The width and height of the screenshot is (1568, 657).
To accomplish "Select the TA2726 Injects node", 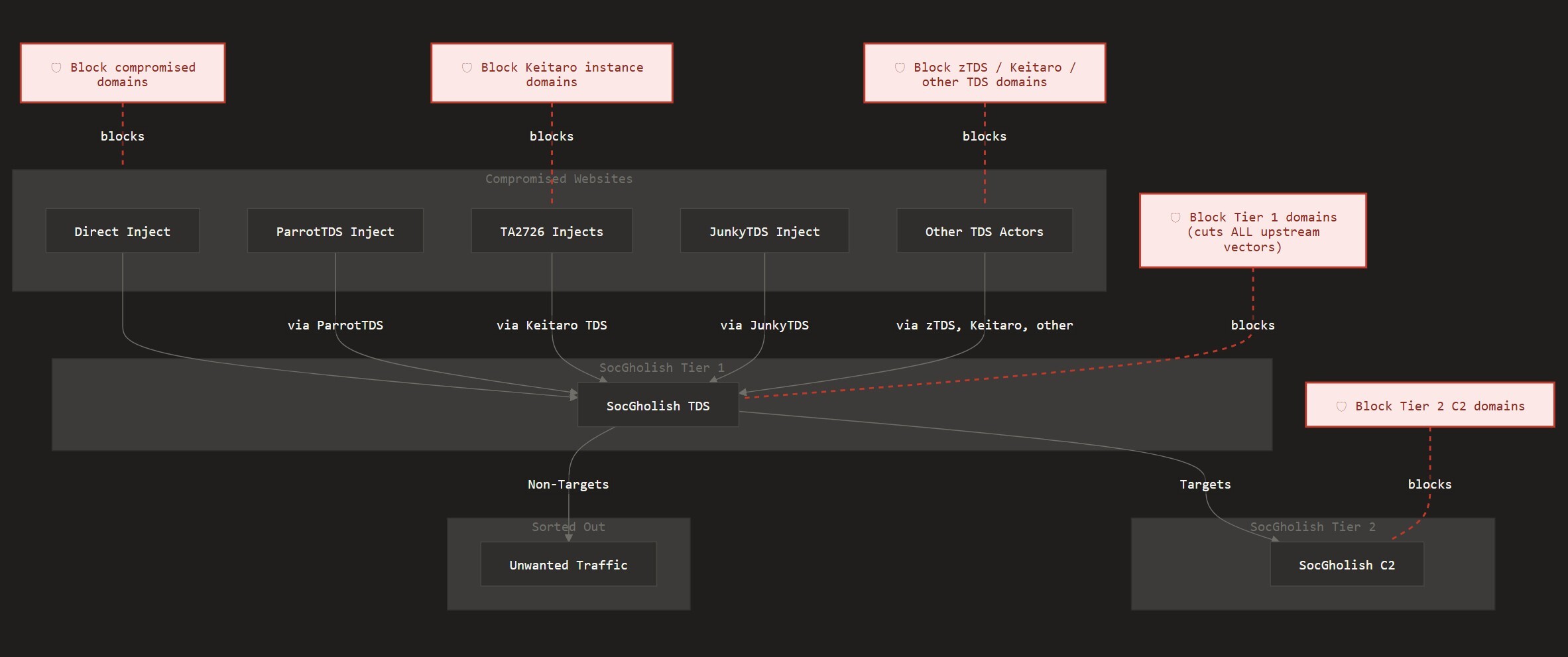I will (x=552, y=231).
